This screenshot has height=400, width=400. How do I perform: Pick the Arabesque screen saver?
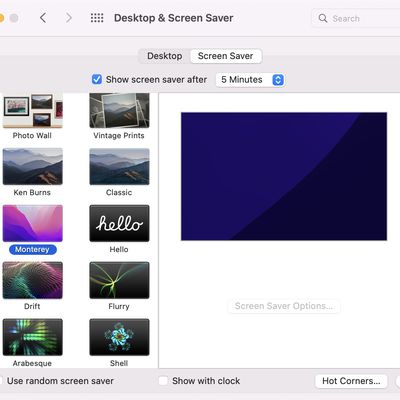[33, 337]
